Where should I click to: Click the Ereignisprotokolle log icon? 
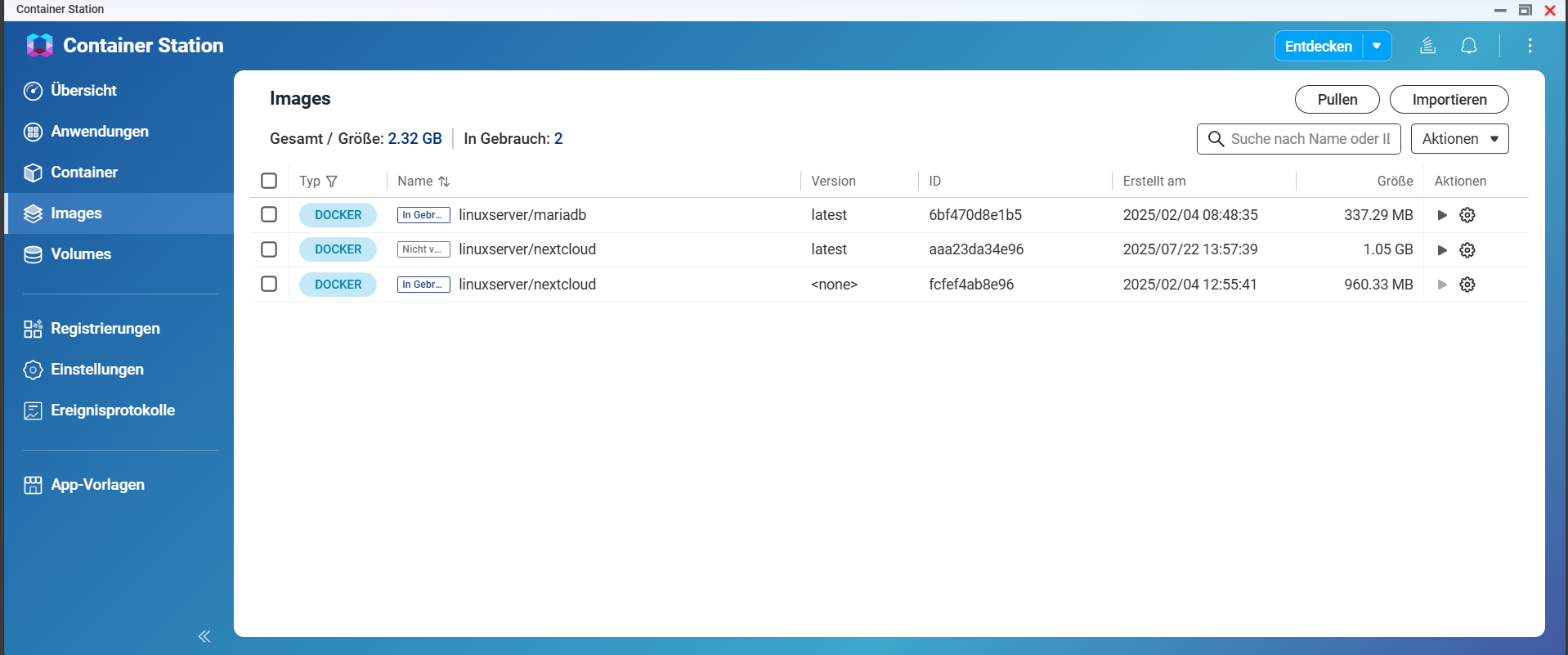(x=33, y=410)
